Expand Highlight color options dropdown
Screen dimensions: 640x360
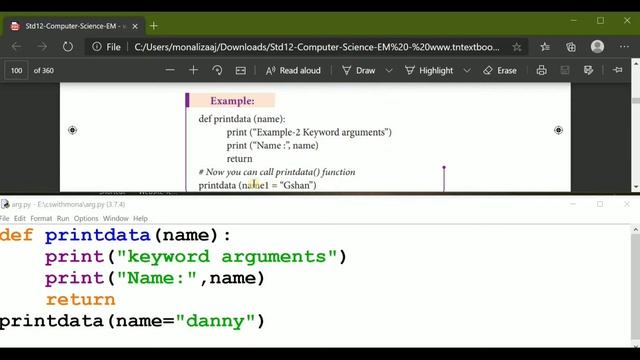467,71
